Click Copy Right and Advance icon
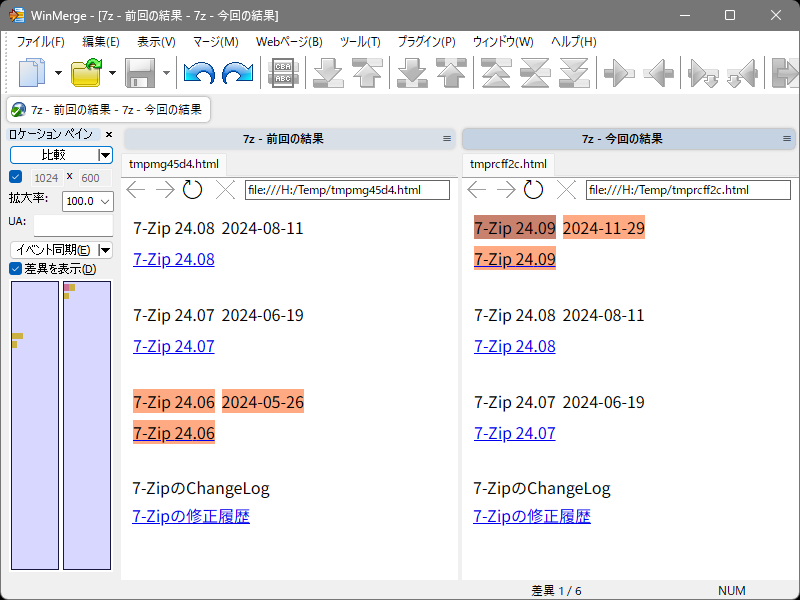The width and height of the screenshot is (800, 600). 703,73
